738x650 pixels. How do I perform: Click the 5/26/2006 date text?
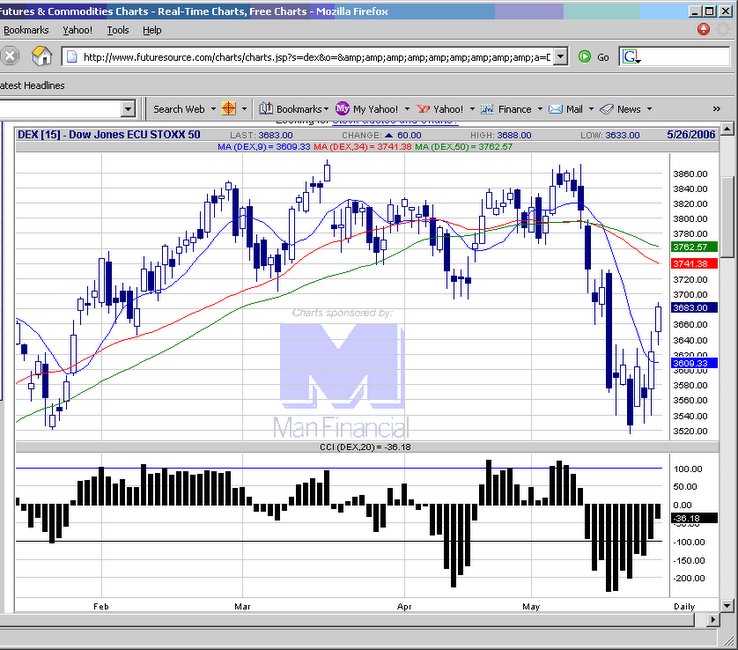pos(690,135)
